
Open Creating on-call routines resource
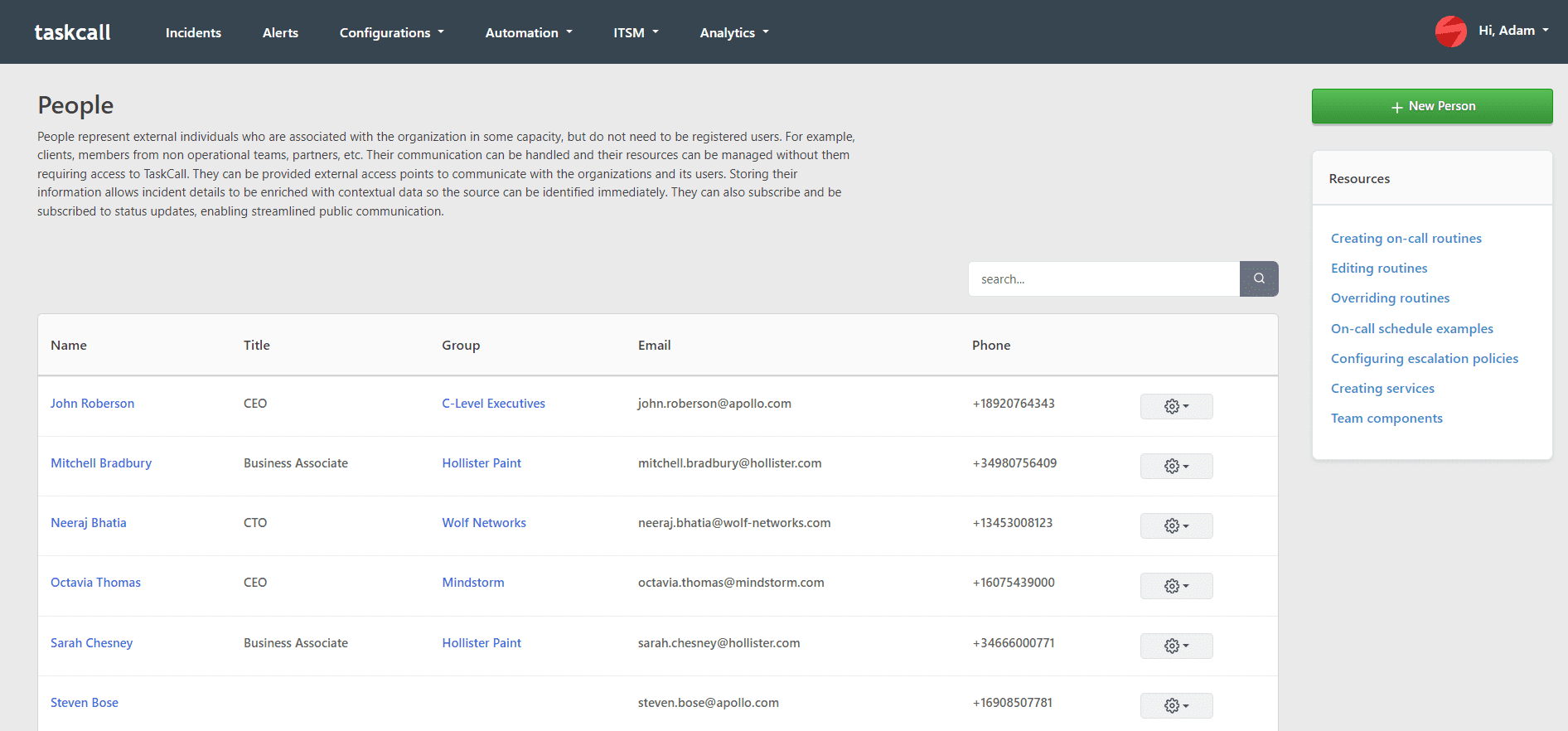pyautogui.click(x=1406, y=239)
